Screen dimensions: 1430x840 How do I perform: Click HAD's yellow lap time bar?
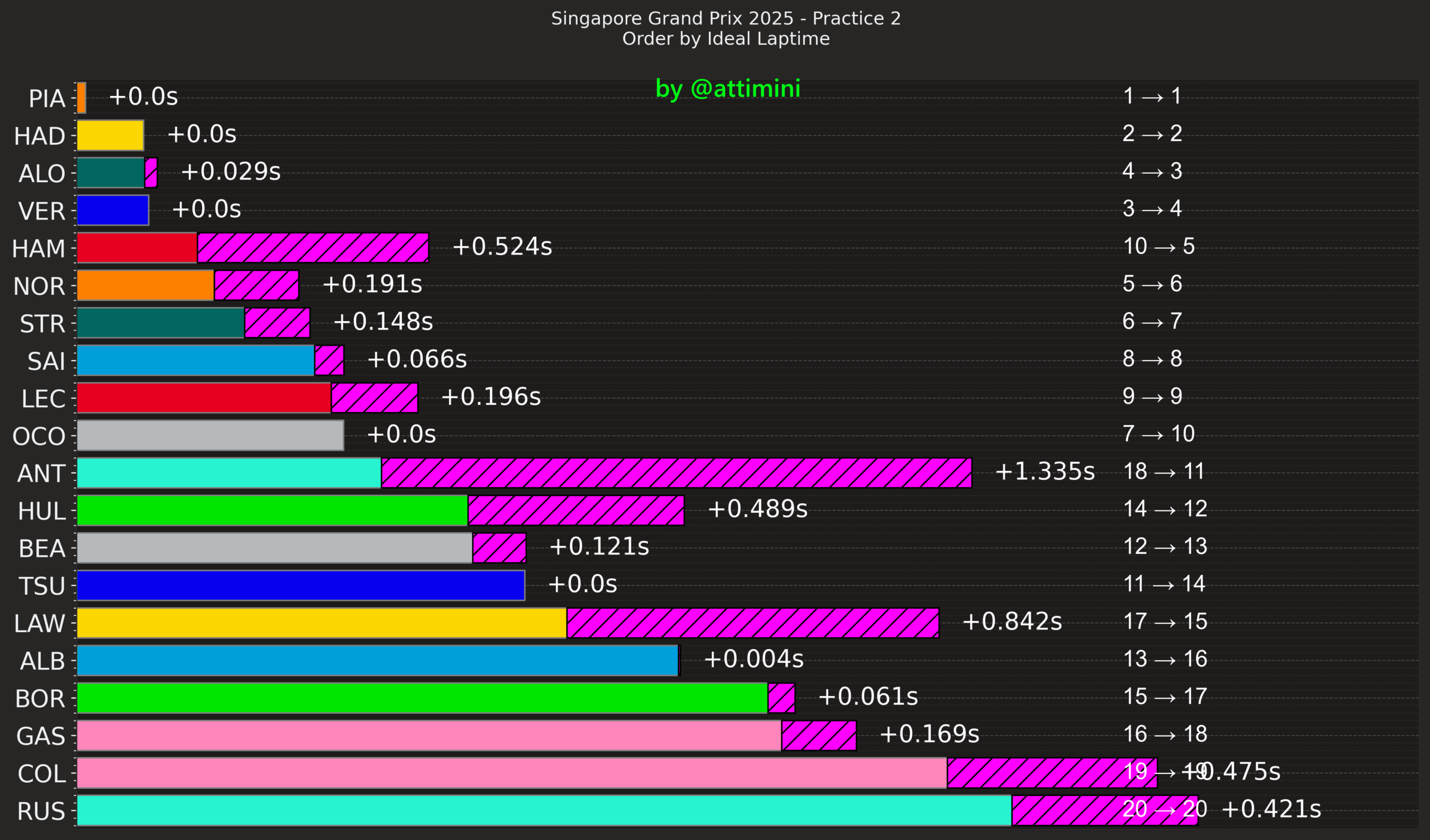tap(110, 135)
